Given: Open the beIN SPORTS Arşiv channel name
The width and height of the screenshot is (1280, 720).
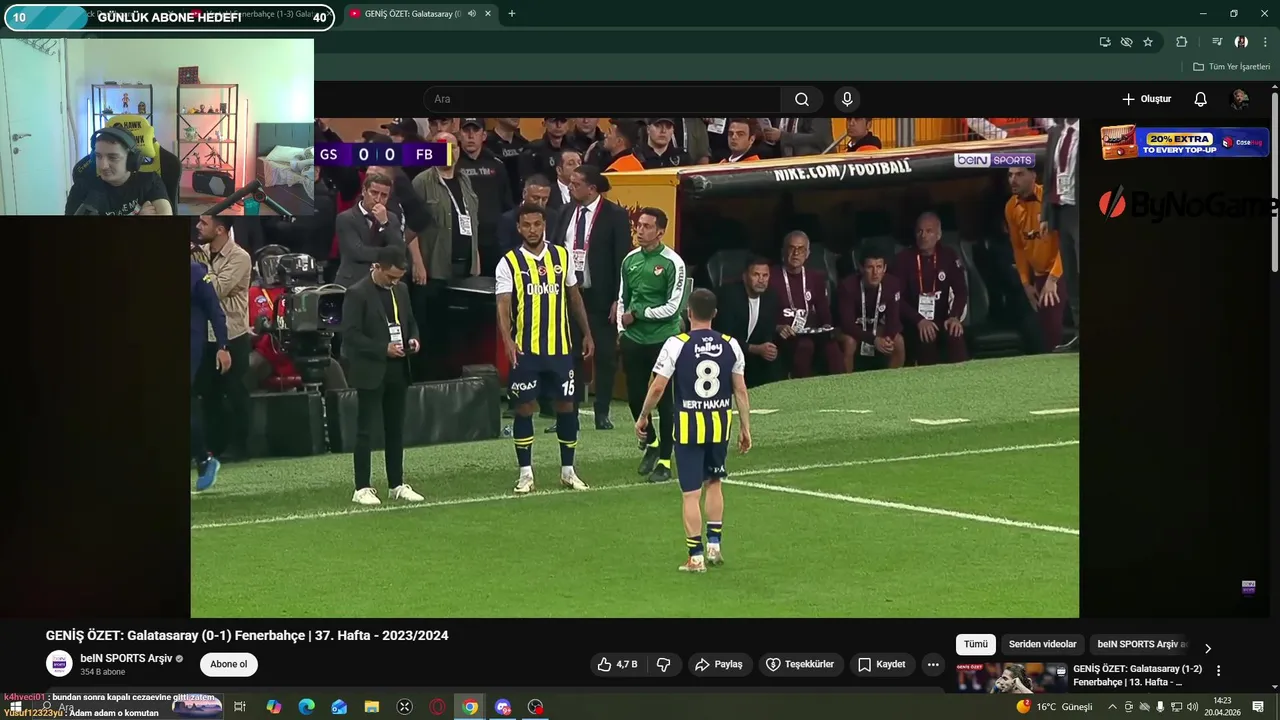Looking at the screenshot, I should coord(126,658).
